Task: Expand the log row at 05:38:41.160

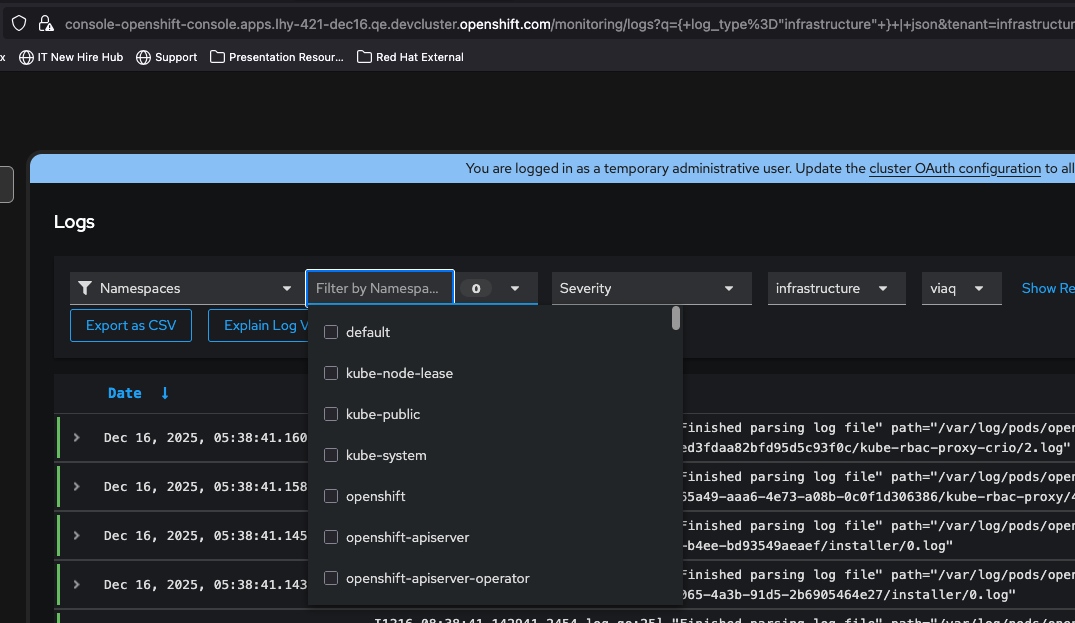Action: pos(77,437)
